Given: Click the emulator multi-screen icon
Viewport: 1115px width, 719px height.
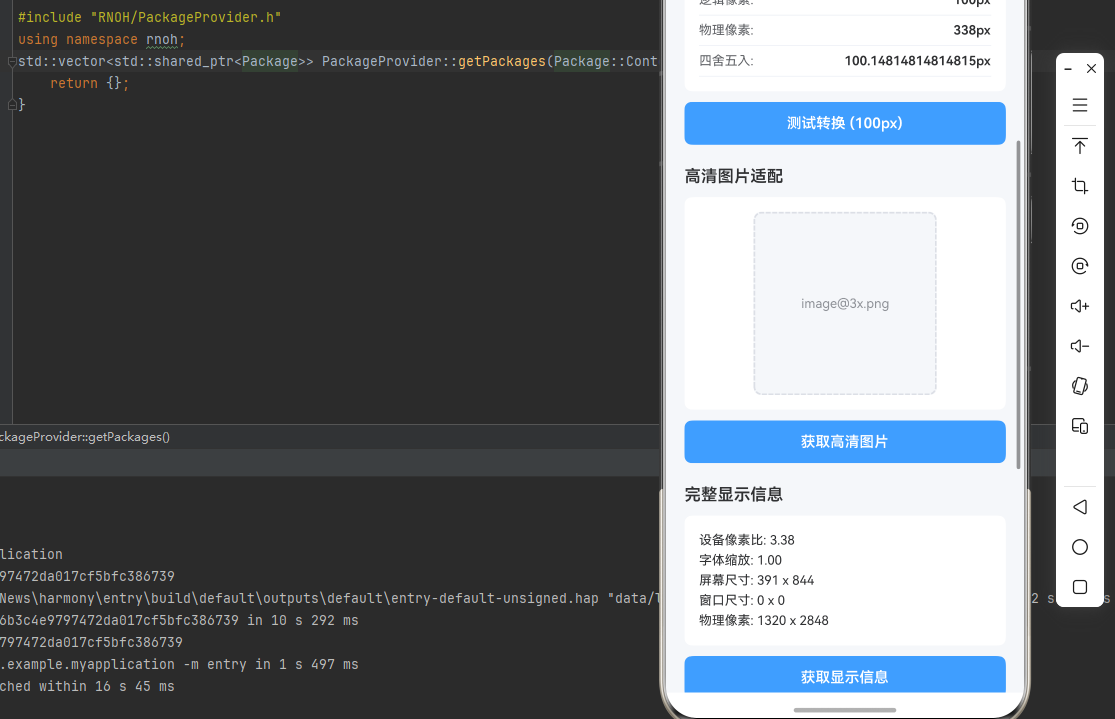Looking at the screenshot, I should click(x=1079, y=426).
